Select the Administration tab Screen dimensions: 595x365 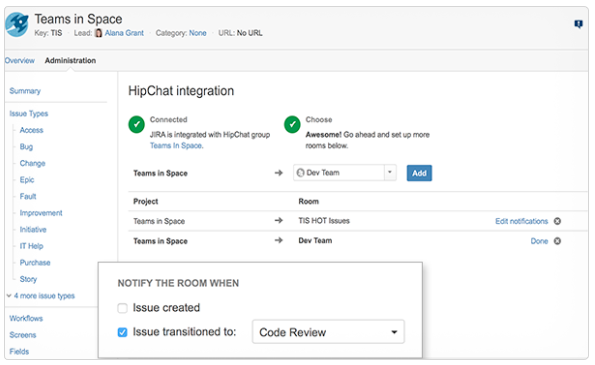point(70,61)
